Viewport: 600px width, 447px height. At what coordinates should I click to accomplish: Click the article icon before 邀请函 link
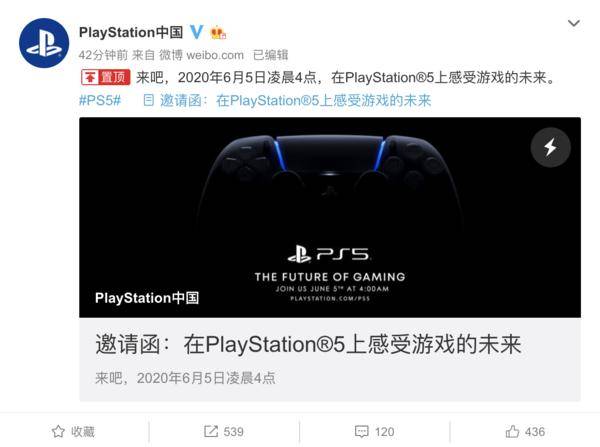tap(148, 100)
